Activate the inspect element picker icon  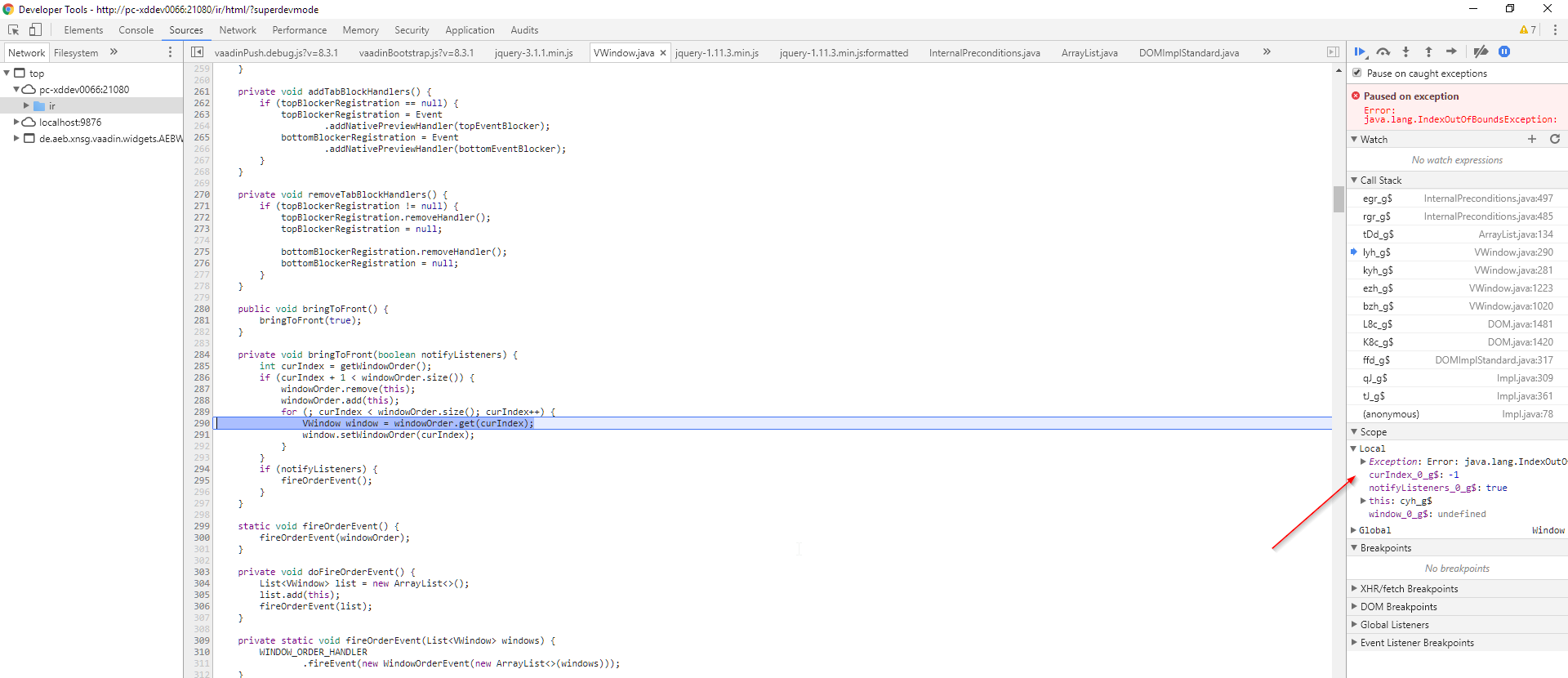14,30
